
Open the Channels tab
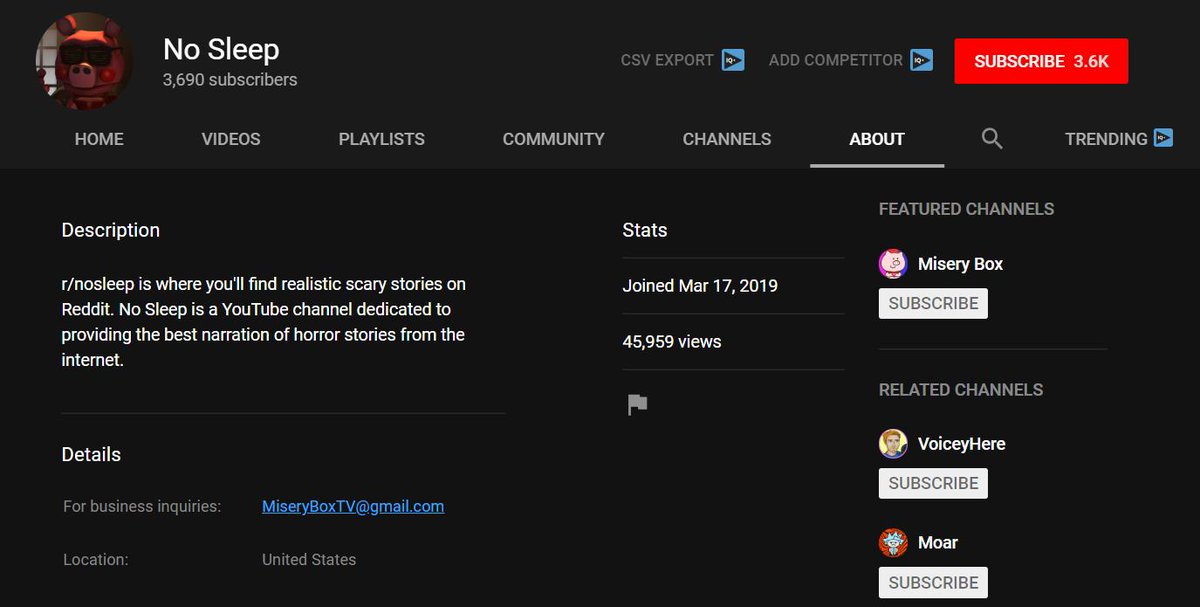coord(727,139)
